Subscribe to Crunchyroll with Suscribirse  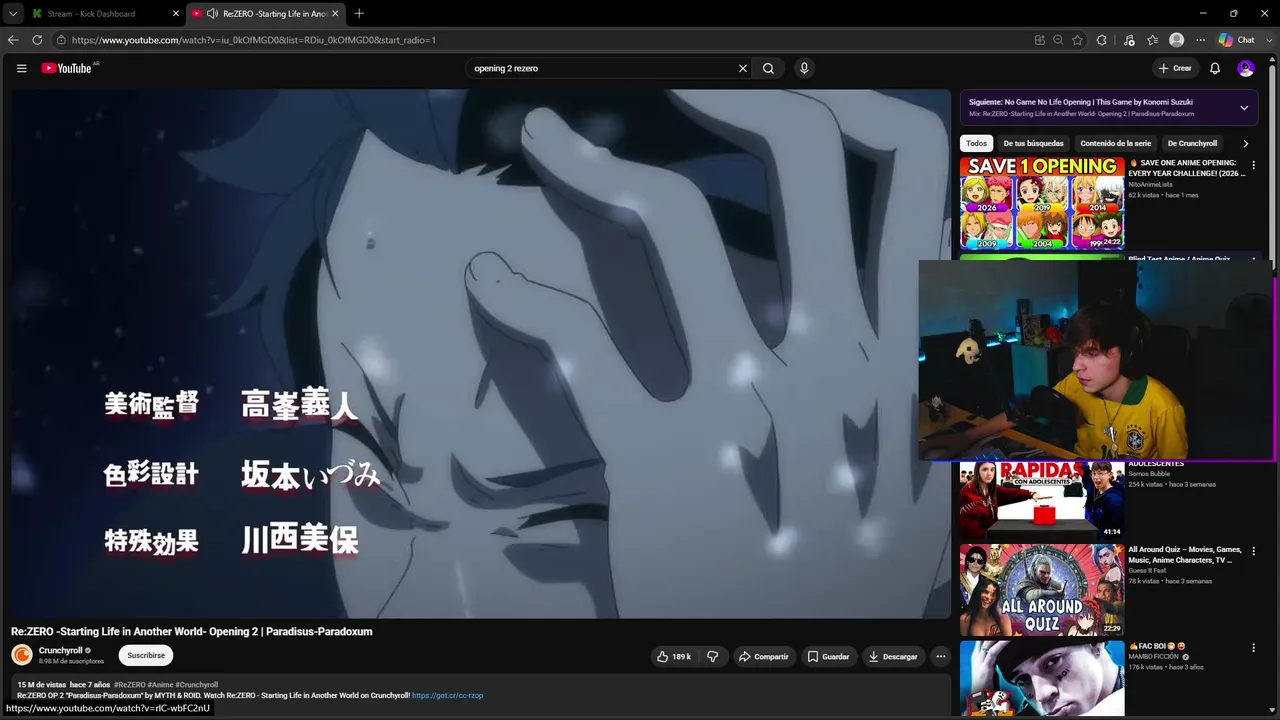146,655
